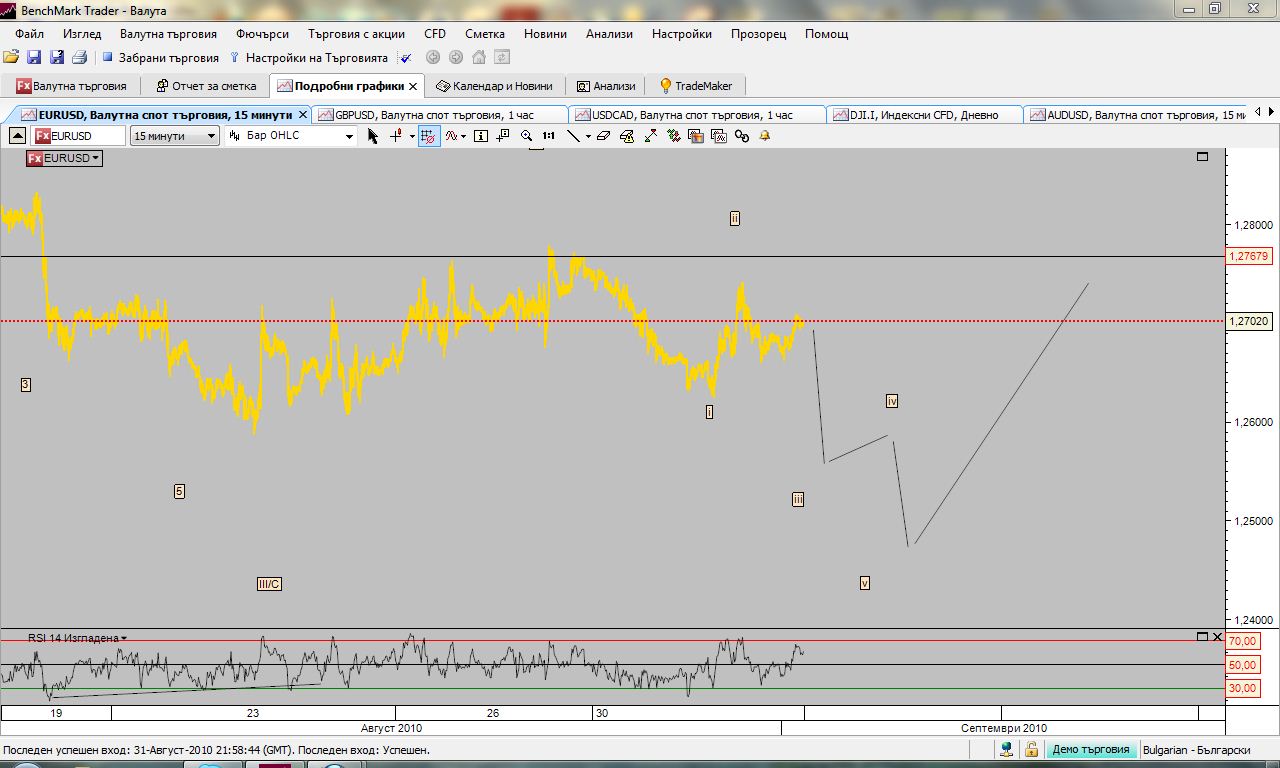Open the 15 минути timeframe dropdown
The image size is (1280, 768).
tap(175, 136)
